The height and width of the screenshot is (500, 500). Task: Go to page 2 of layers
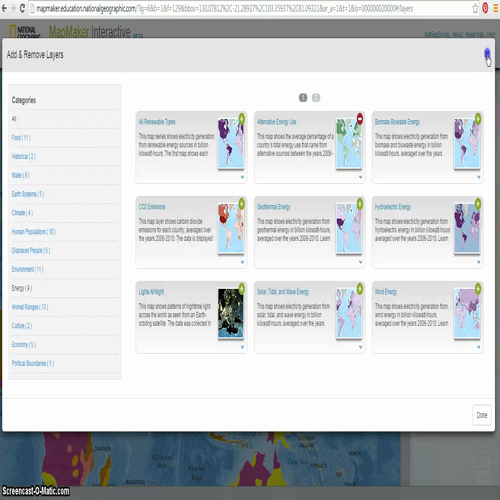[316, 98]
